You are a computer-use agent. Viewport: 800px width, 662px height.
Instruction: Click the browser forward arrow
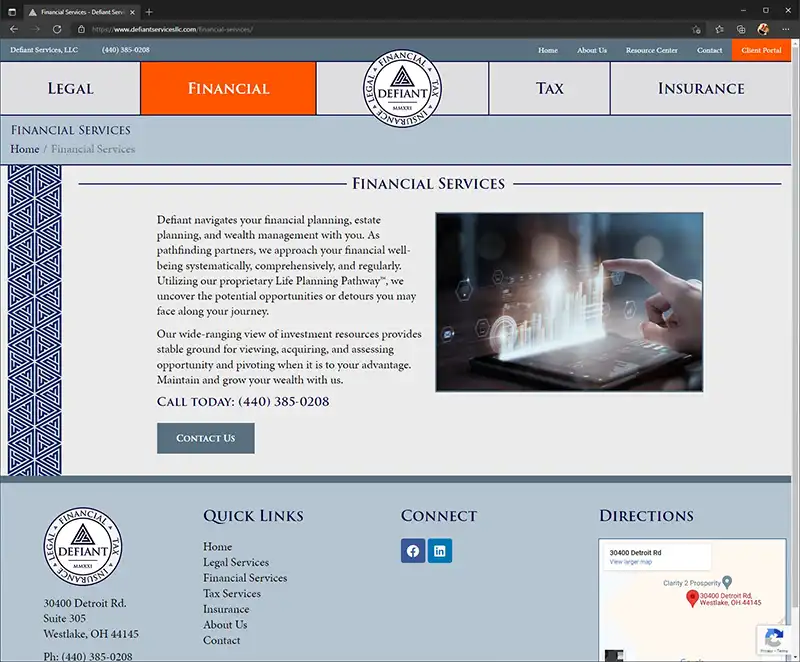[35, 29]
